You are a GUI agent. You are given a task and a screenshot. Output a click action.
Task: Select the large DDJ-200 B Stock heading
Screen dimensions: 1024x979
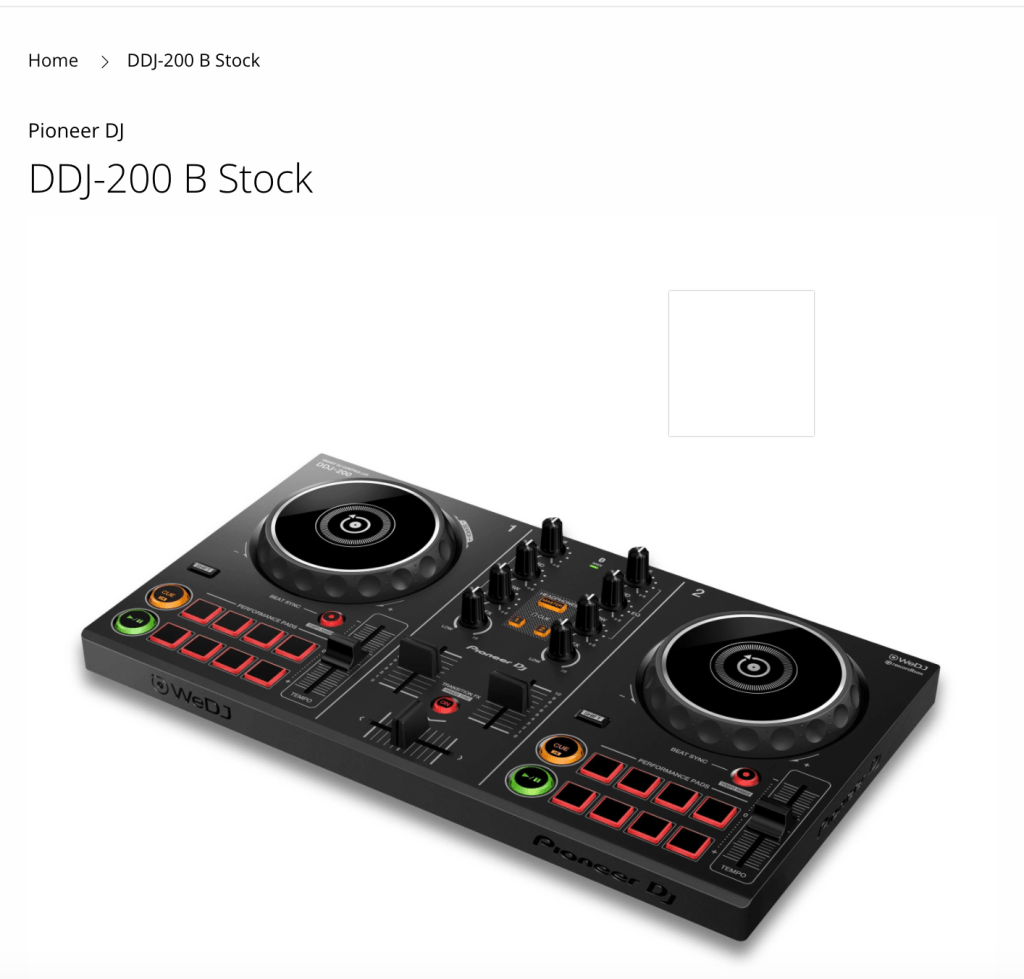tap(170, 179)
